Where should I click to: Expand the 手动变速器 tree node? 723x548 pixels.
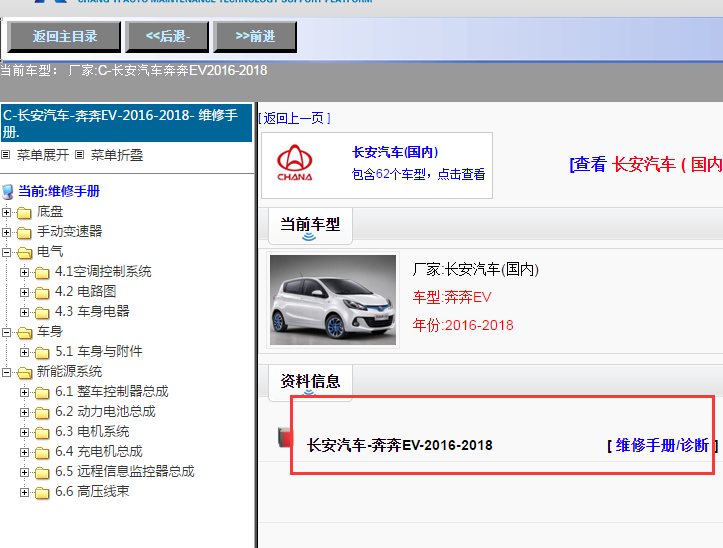pos(6,232)
